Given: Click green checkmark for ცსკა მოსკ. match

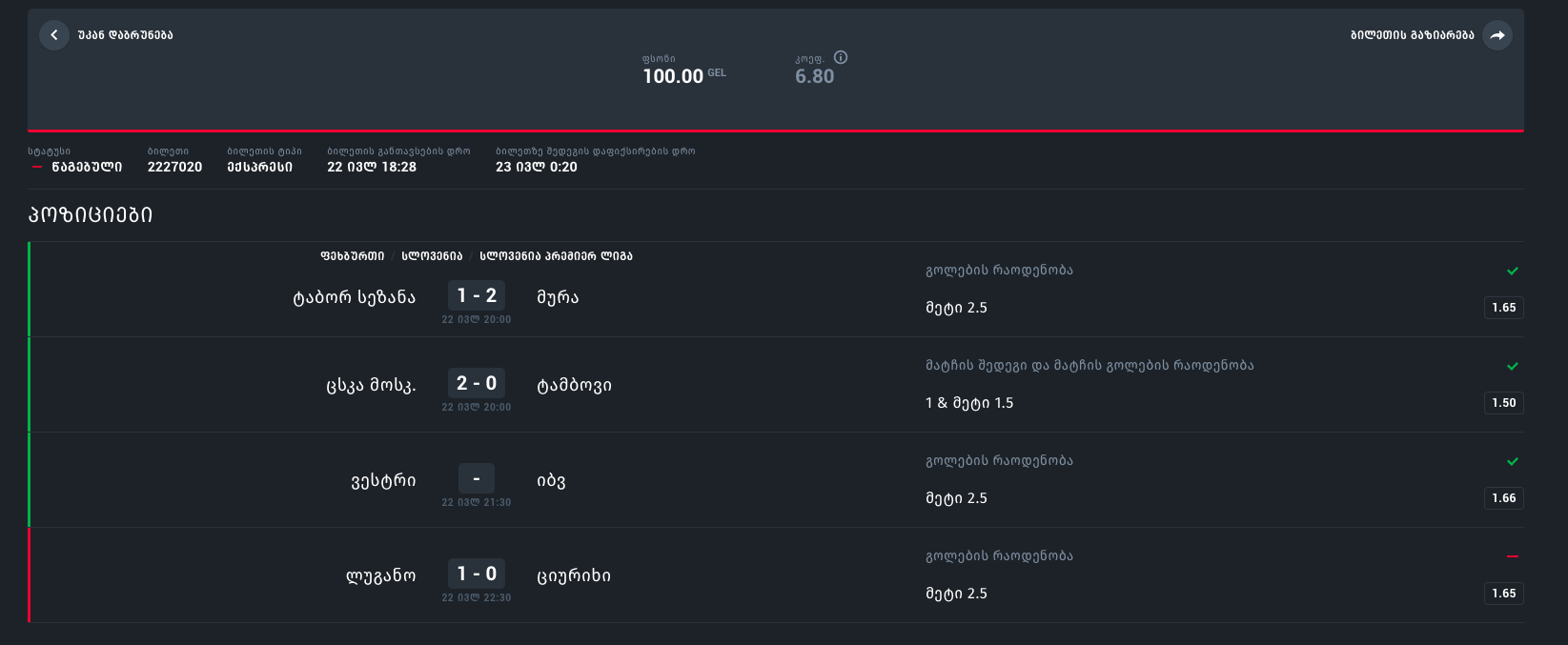Looking at the screenshot, I should point(1513,366).
